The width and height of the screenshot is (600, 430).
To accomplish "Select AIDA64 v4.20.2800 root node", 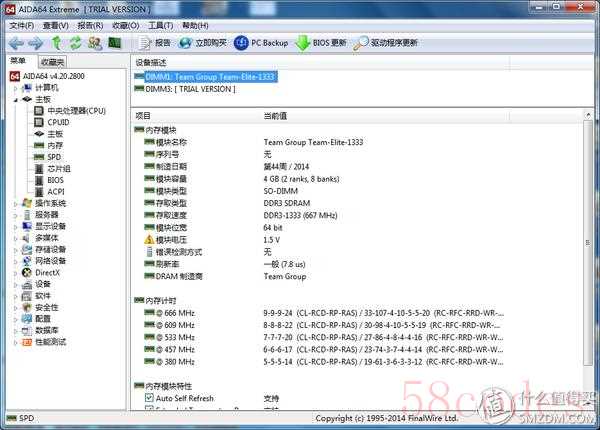I will click(x=47, y=76).
